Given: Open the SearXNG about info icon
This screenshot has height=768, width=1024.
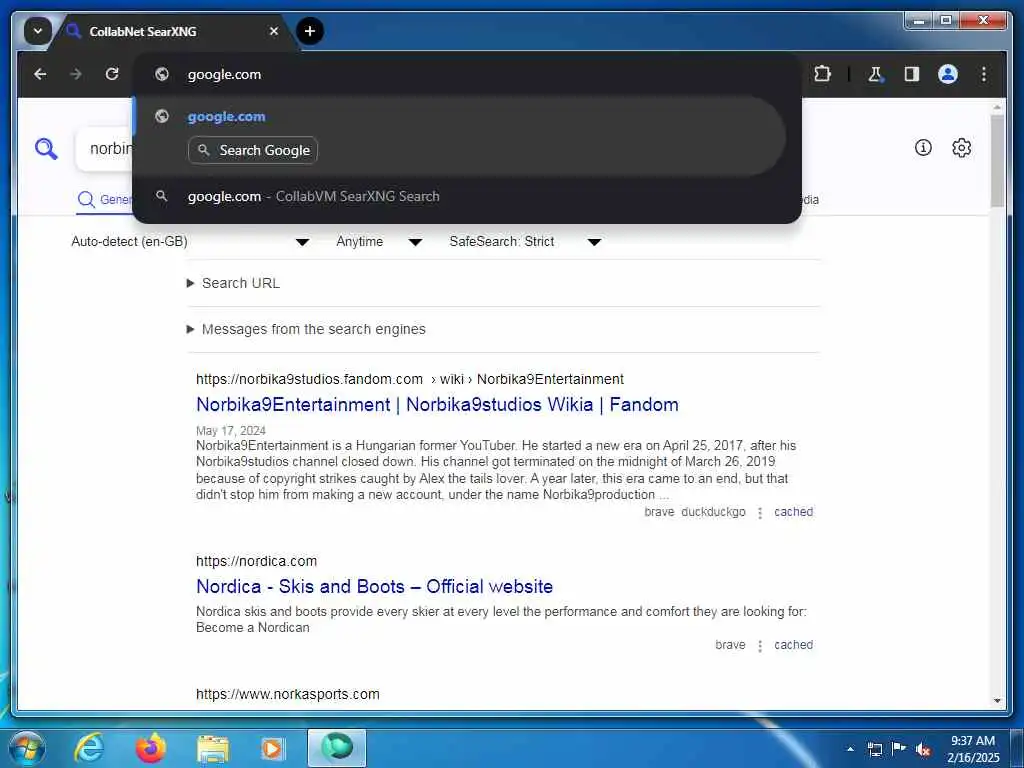Looking at the screenshot, I should tap(923, 148).
